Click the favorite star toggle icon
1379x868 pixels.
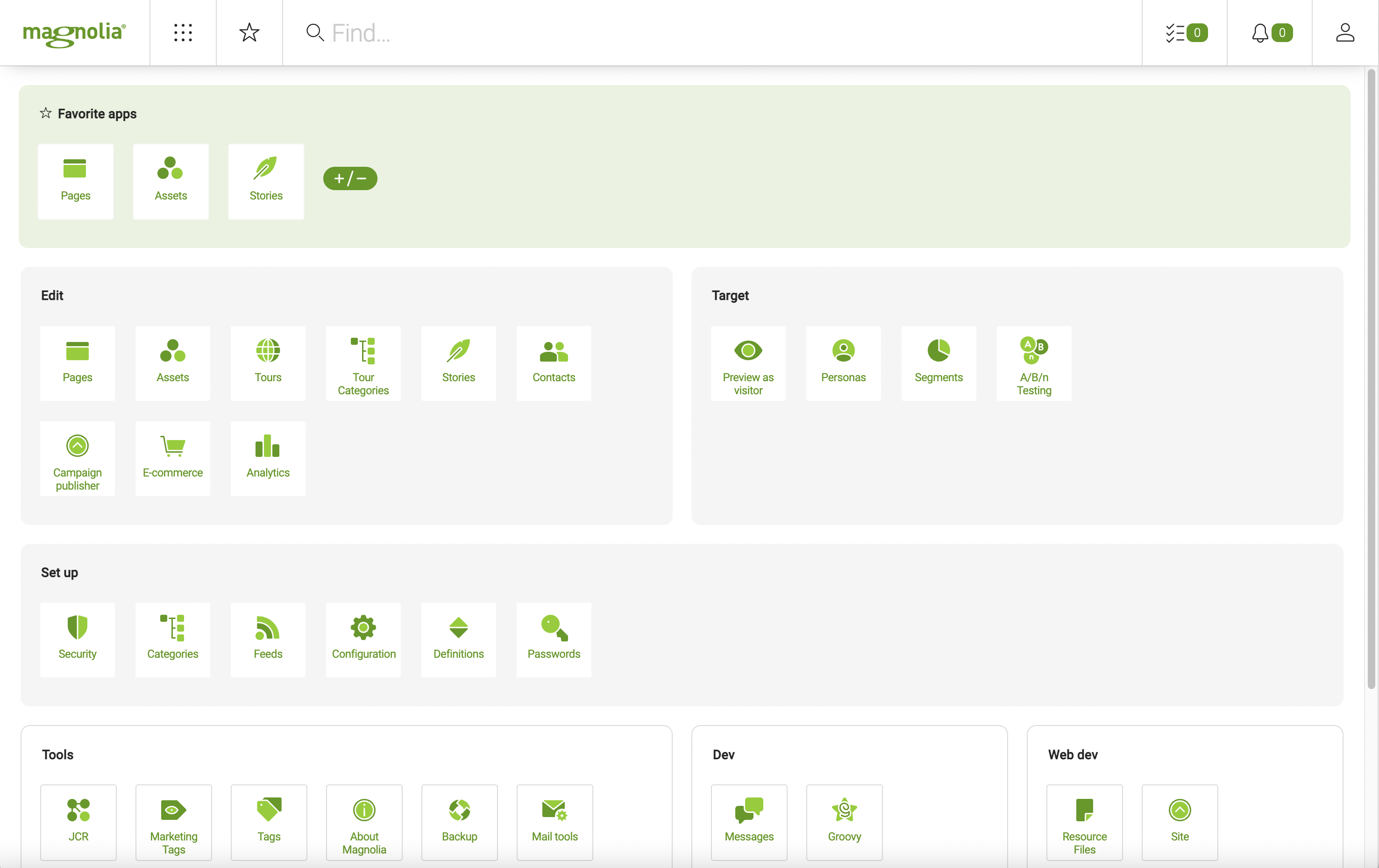(249, 32)
